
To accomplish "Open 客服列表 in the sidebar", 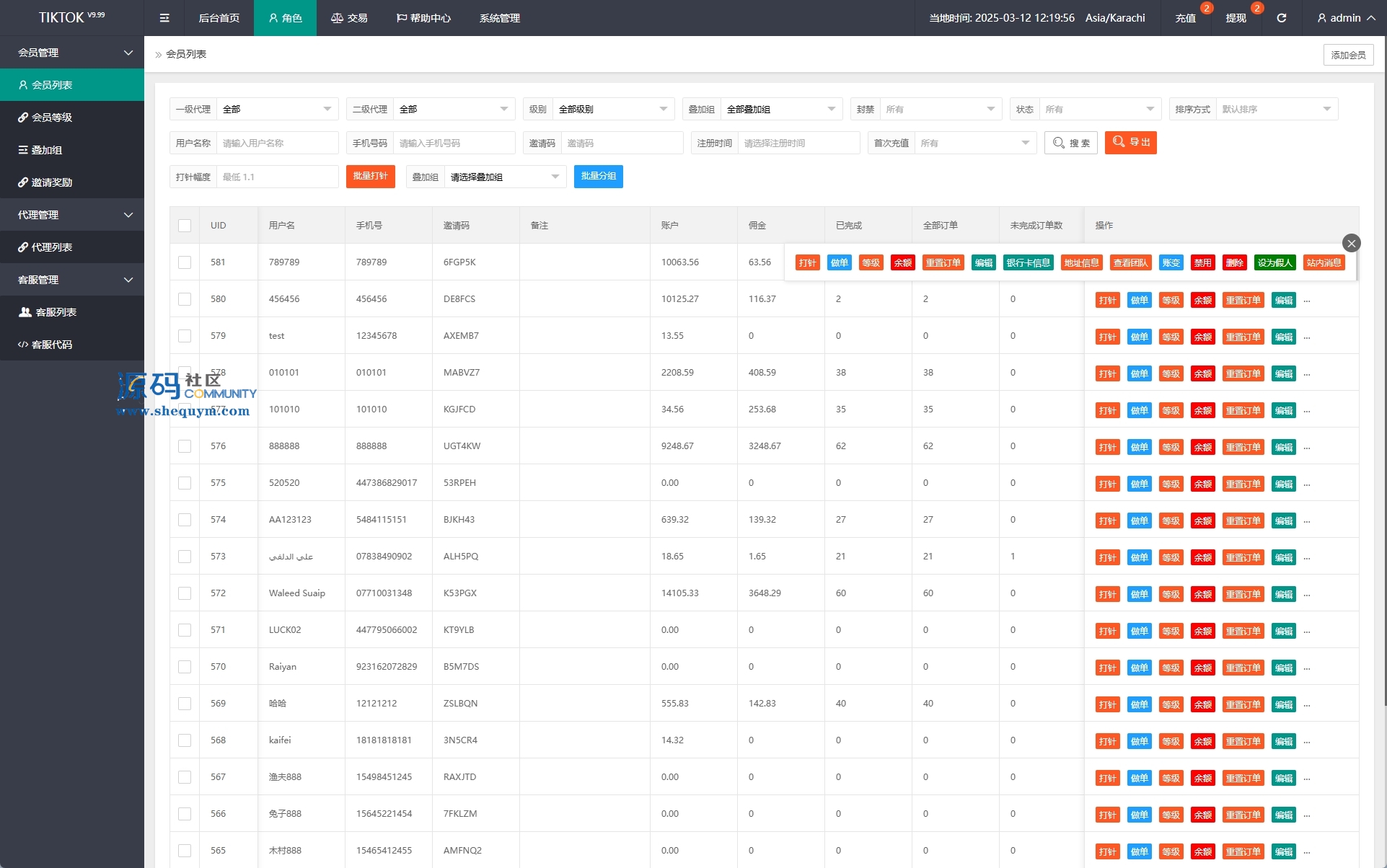I will [72, 312].
